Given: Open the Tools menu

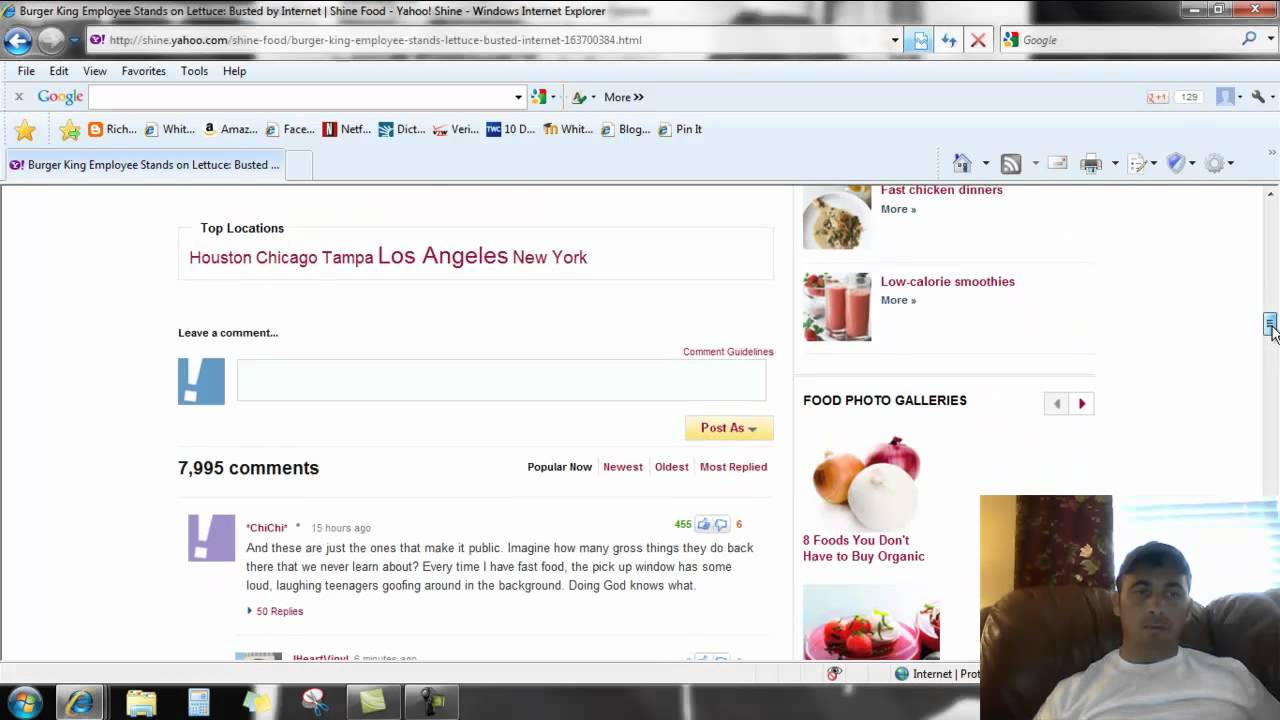Looking at the screenshot, I should click(x=194, y=71).
